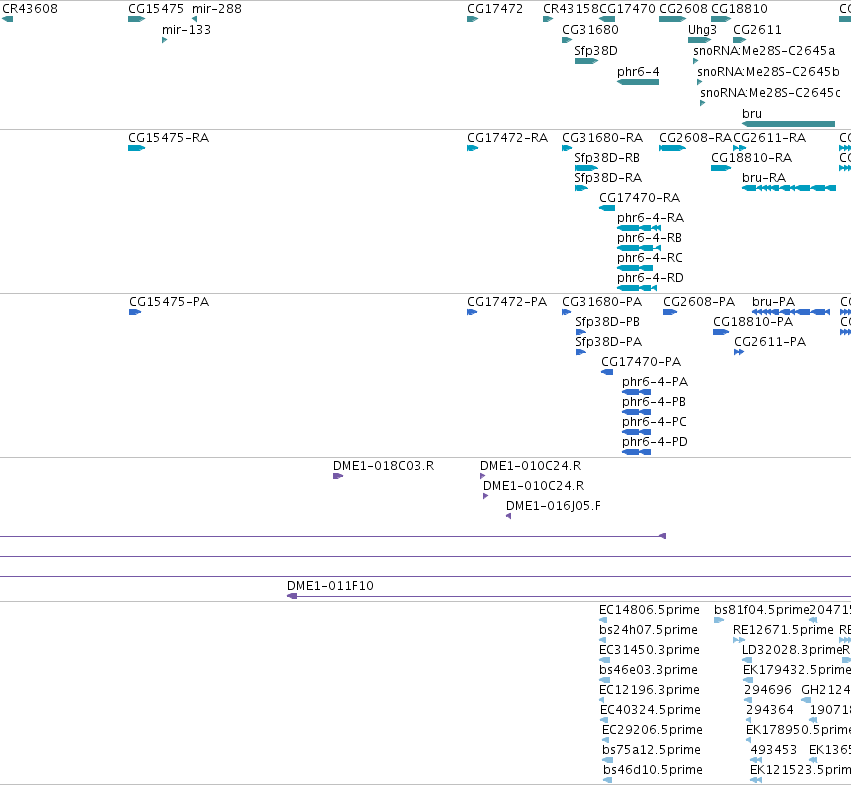Click the phr6-4-PA protein label
The height and width of the screenshot is (785, 851).
(x=655, y=382)
